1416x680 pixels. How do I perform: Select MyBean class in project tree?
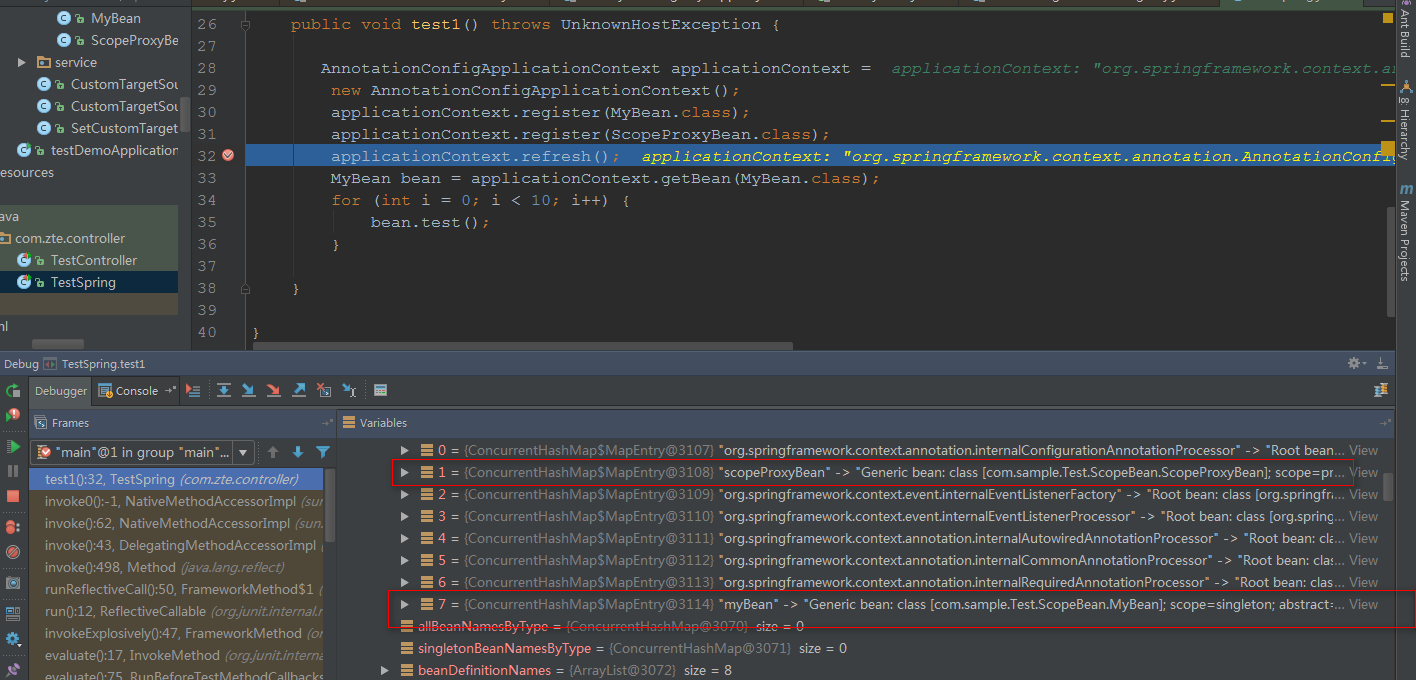(x=115, y=19)
